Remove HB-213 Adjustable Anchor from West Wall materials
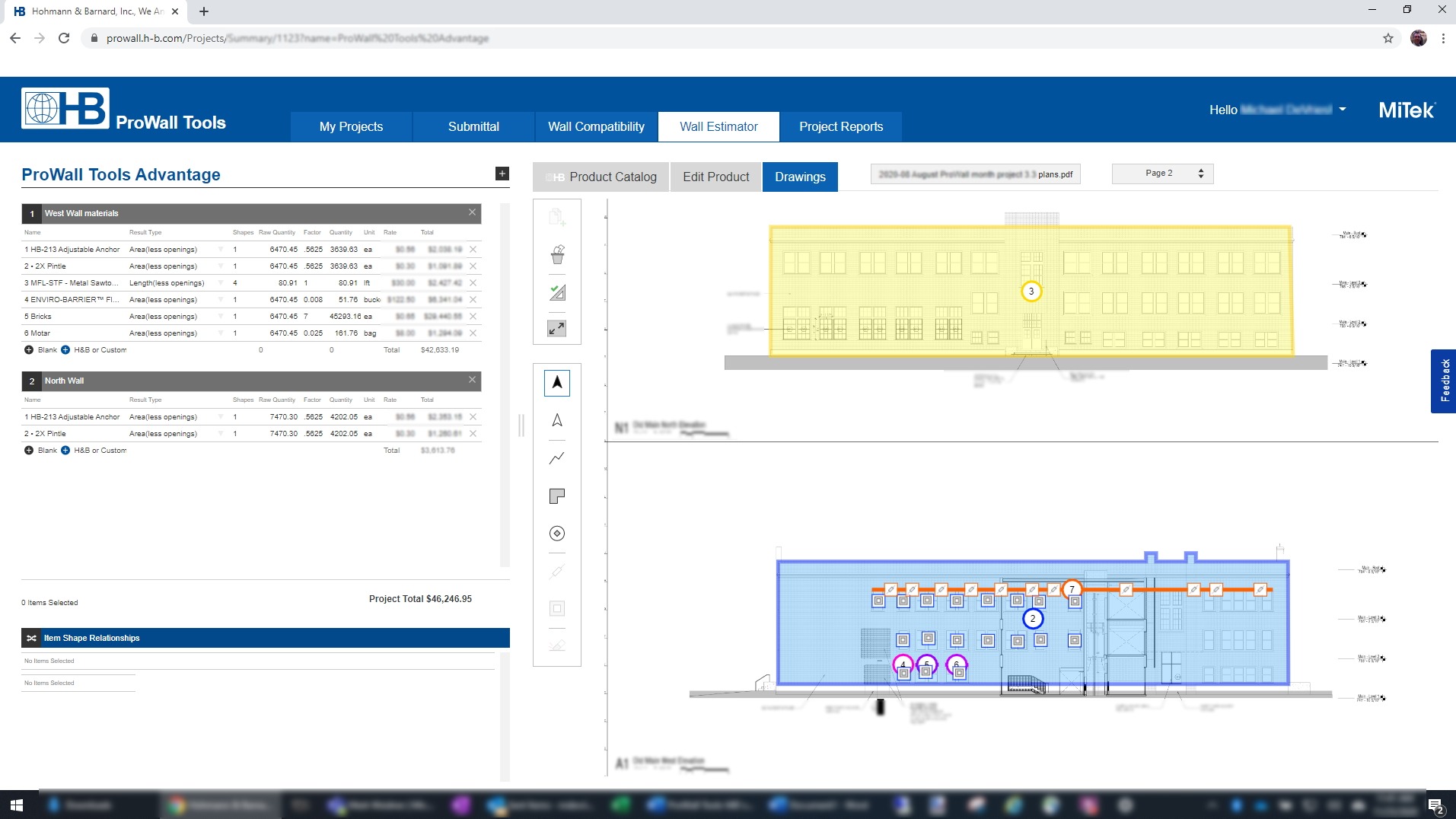This screenshot has width=1456, height=819. point(473,250)
